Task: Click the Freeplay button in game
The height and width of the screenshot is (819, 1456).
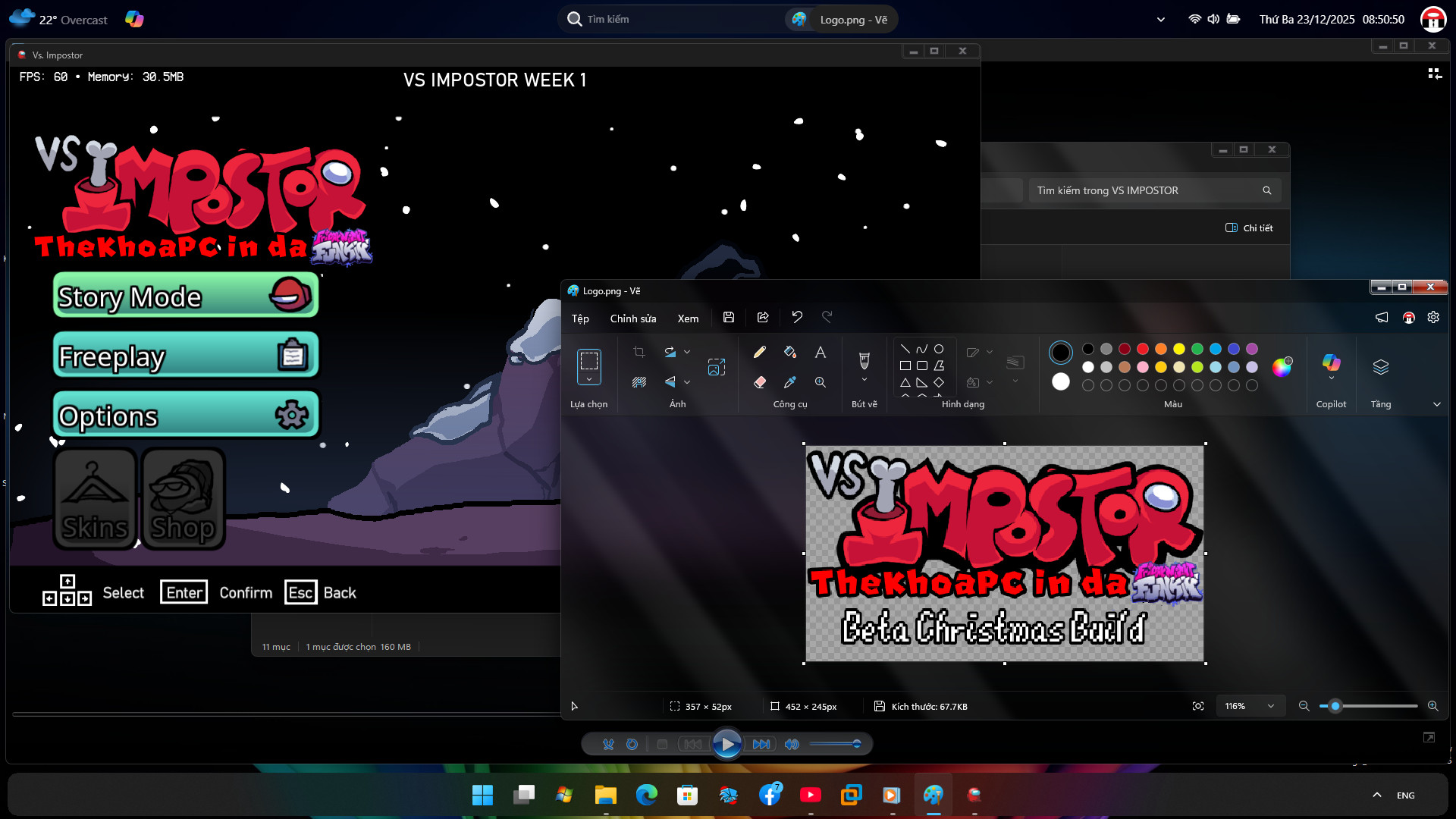Action: (186, 355)
